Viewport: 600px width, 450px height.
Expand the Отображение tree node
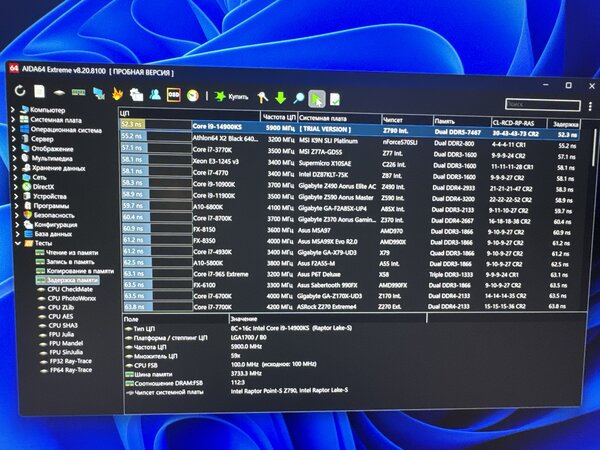(x=14, y=148)
